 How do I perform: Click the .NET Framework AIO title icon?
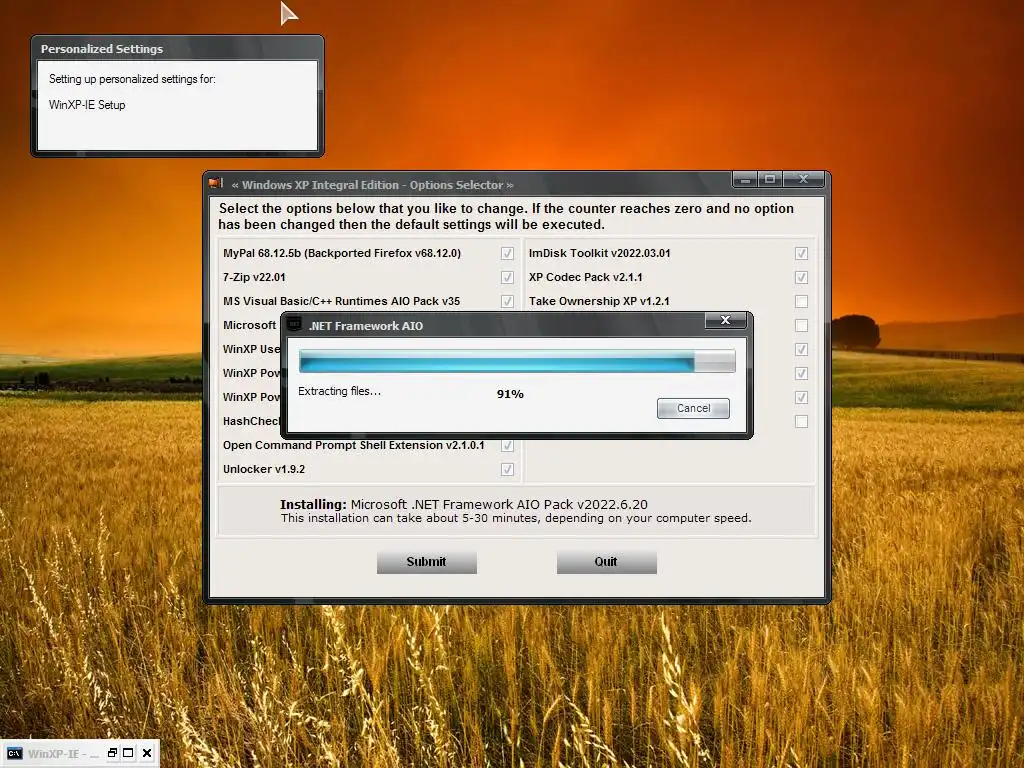(295, 325)
